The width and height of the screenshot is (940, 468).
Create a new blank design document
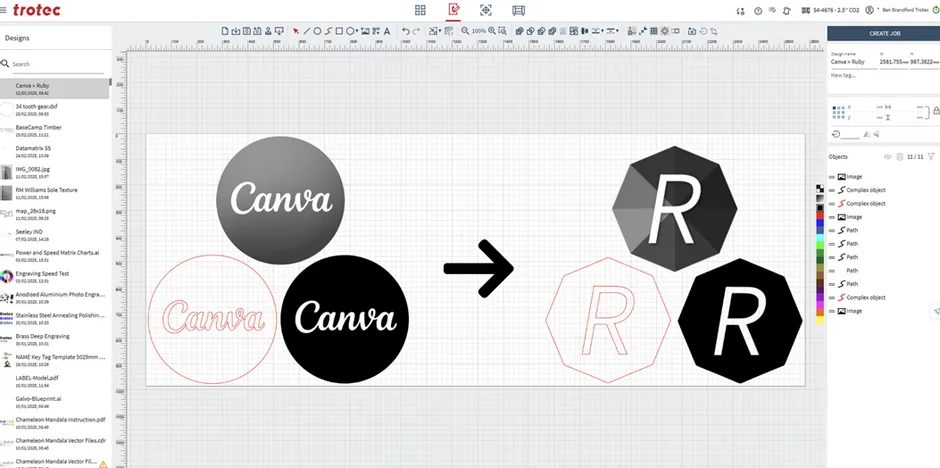point(224,31)
